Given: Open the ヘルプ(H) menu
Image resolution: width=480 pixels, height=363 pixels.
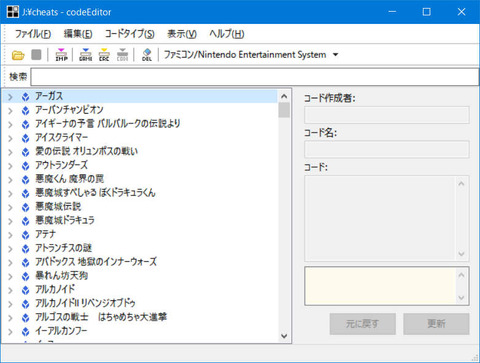Looking at the screenshot, I should pos(227,34).
